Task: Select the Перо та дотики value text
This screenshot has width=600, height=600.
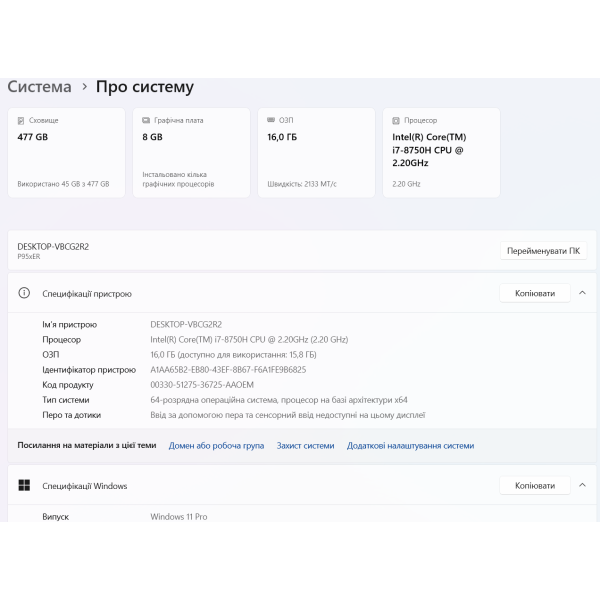Action: pos(288,415)
